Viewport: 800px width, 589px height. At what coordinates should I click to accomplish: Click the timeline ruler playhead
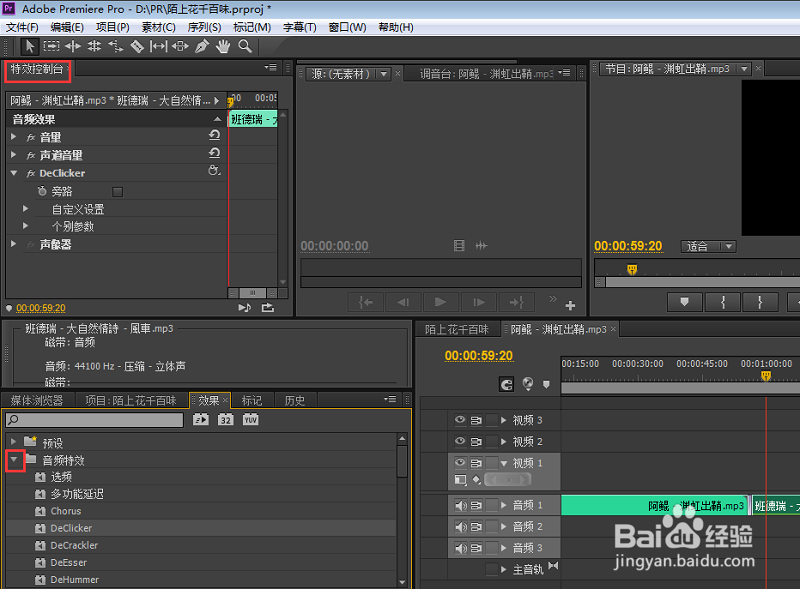pos(766,376)
